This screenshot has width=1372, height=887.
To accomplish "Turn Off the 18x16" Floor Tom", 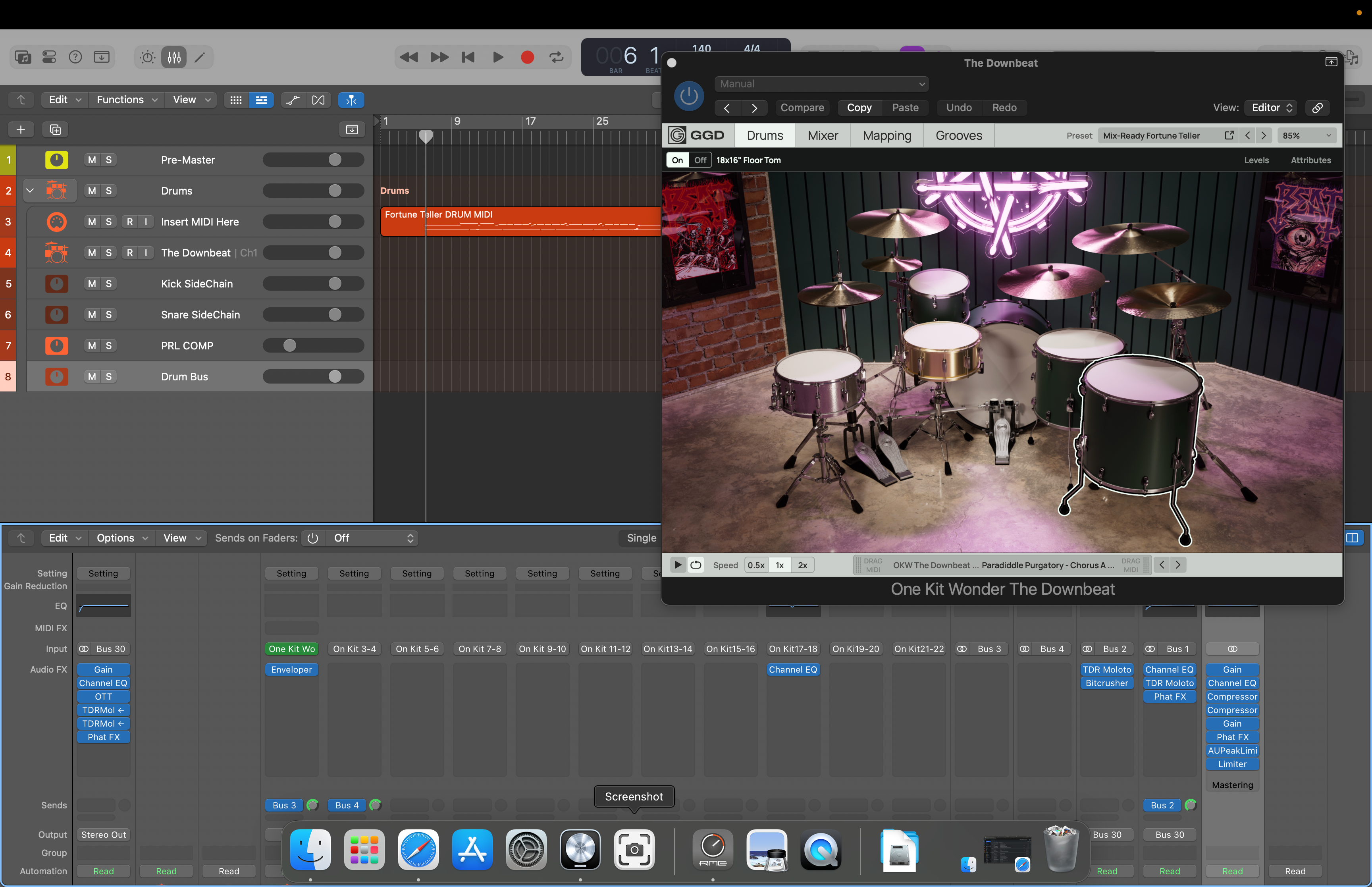I will click(700, 160).
